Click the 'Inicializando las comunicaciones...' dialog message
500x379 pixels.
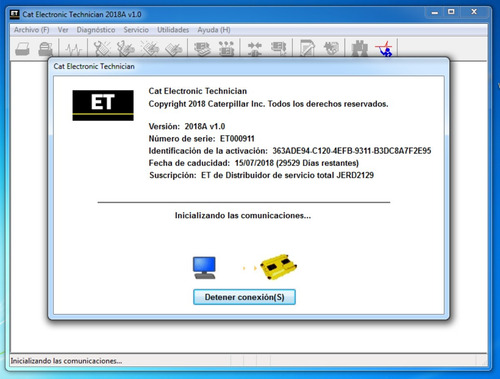pos(243,216)
